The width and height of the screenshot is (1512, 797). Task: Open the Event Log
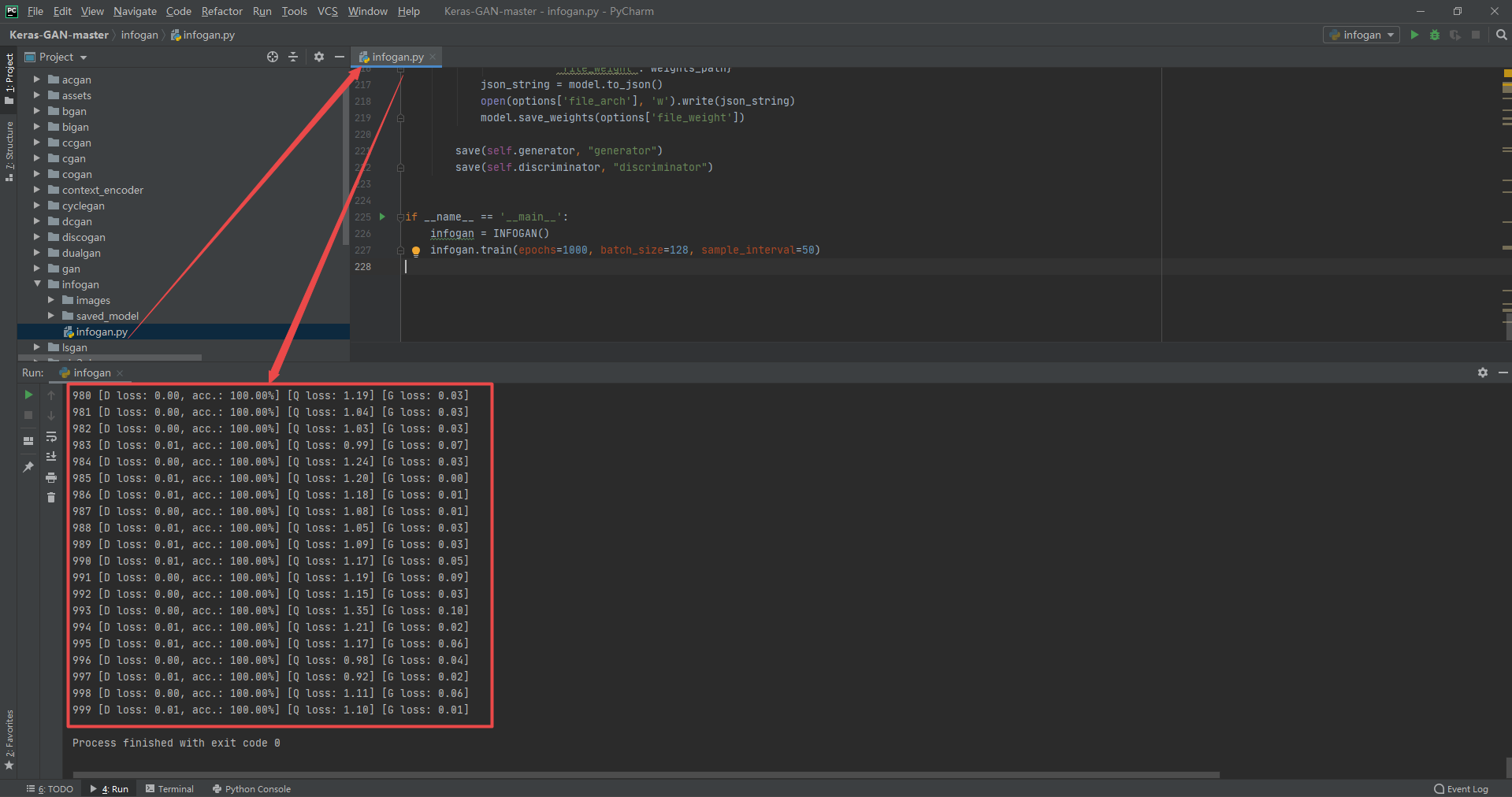coord(1462,789)
